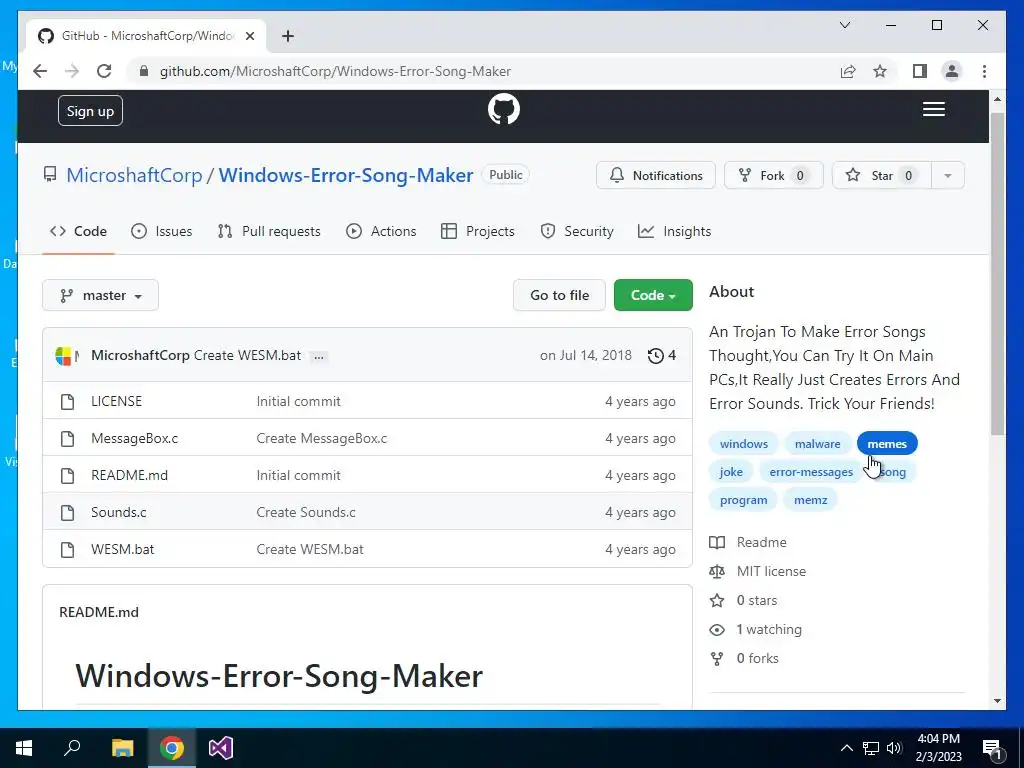
Task: Click the GitHub Octocat logo in header
Action: tap(504, 109)
